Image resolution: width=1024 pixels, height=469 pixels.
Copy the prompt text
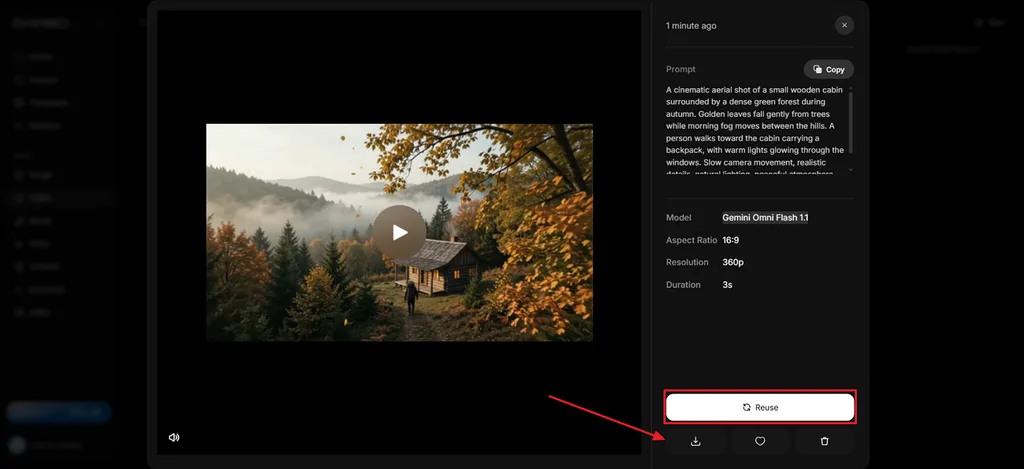(x=829, y=69)
